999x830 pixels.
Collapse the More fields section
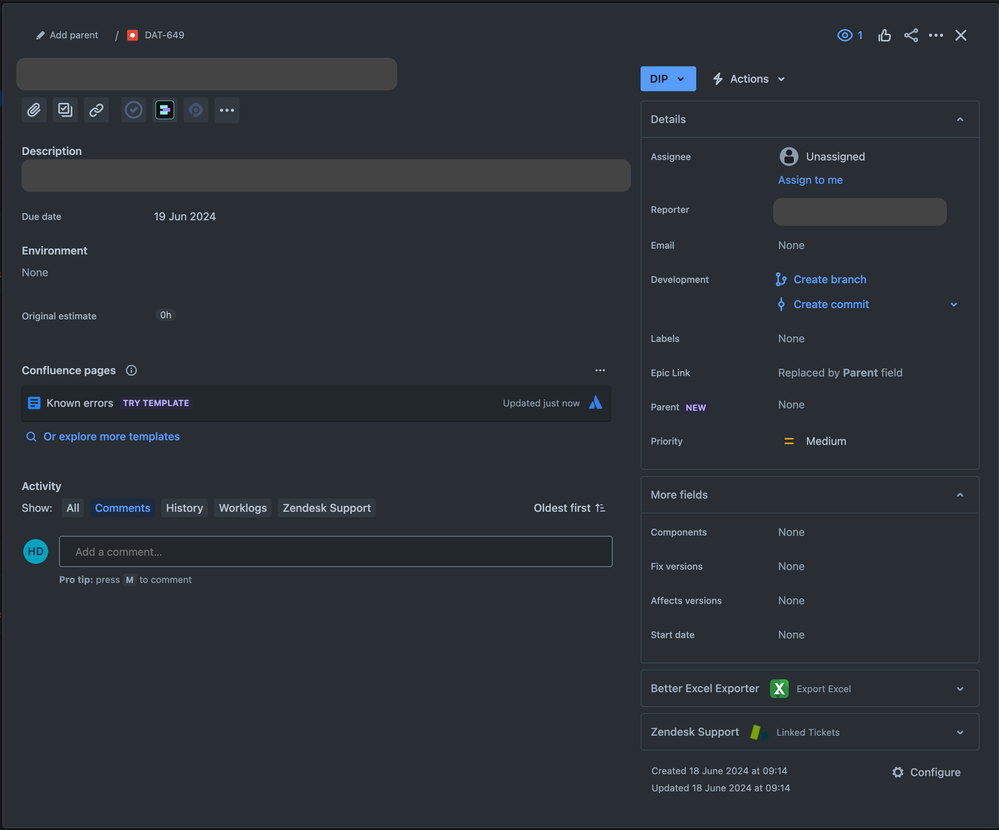click(x=959, y=495)
